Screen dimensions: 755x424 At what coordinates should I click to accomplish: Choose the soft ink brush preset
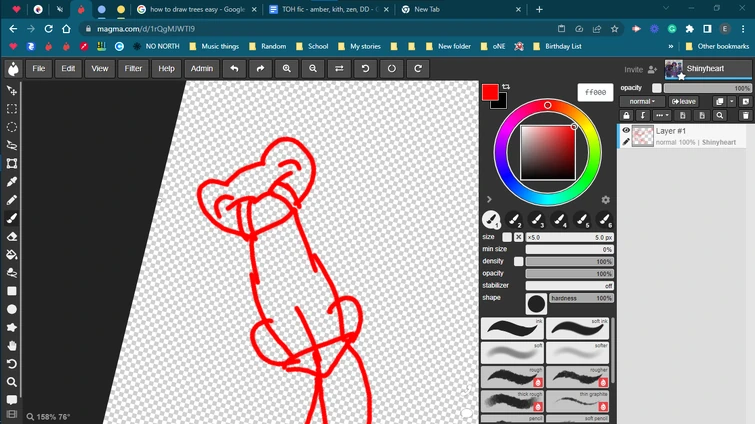(577, 329)
